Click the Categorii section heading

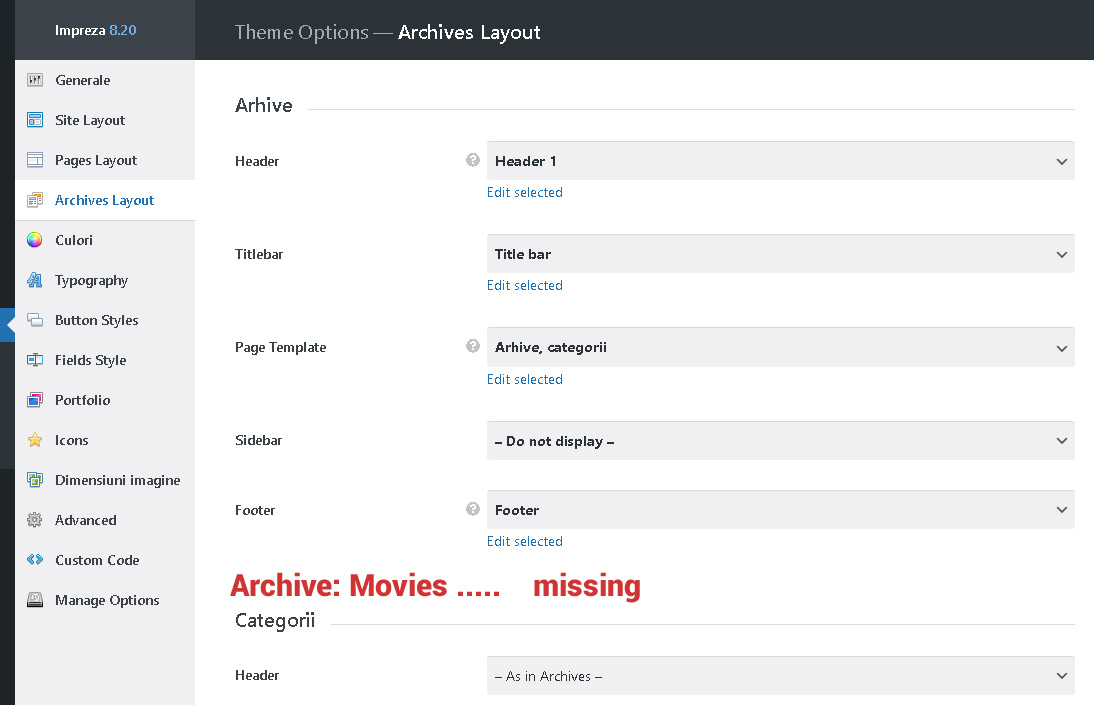(275, 621)
